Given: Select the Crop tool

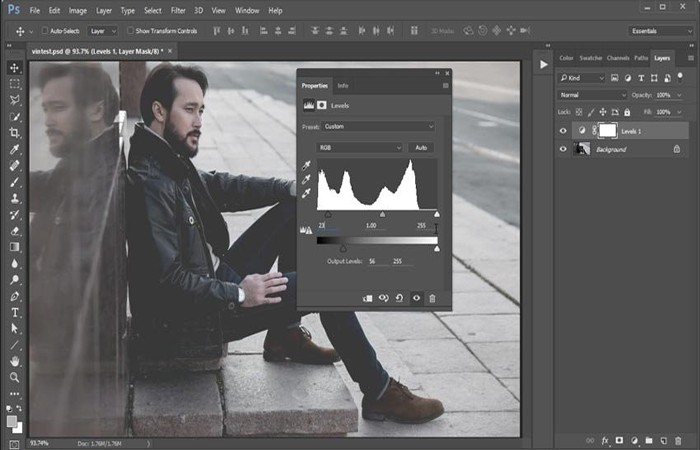Looking at the screenshot, I should point(14,133).
